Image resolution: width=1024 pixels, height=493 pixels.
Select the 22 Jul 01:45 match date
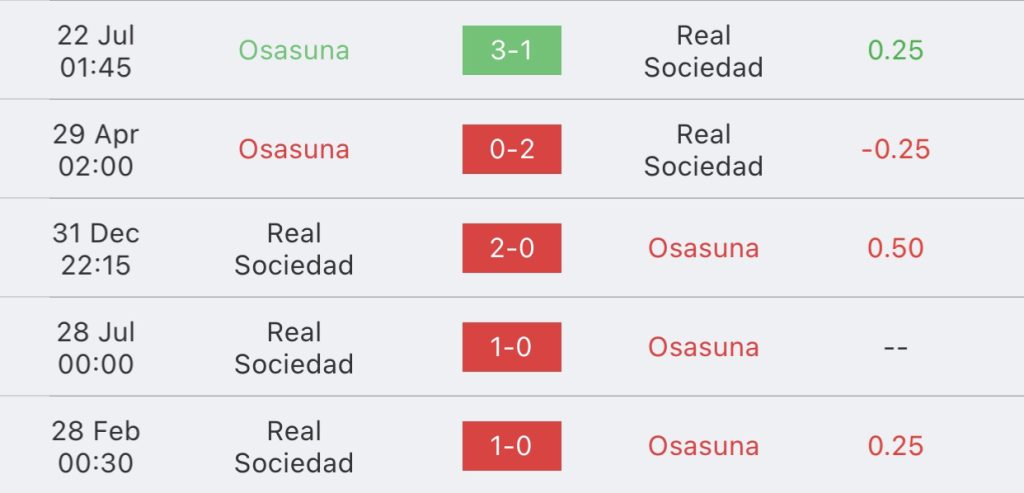tap(96, 51)
